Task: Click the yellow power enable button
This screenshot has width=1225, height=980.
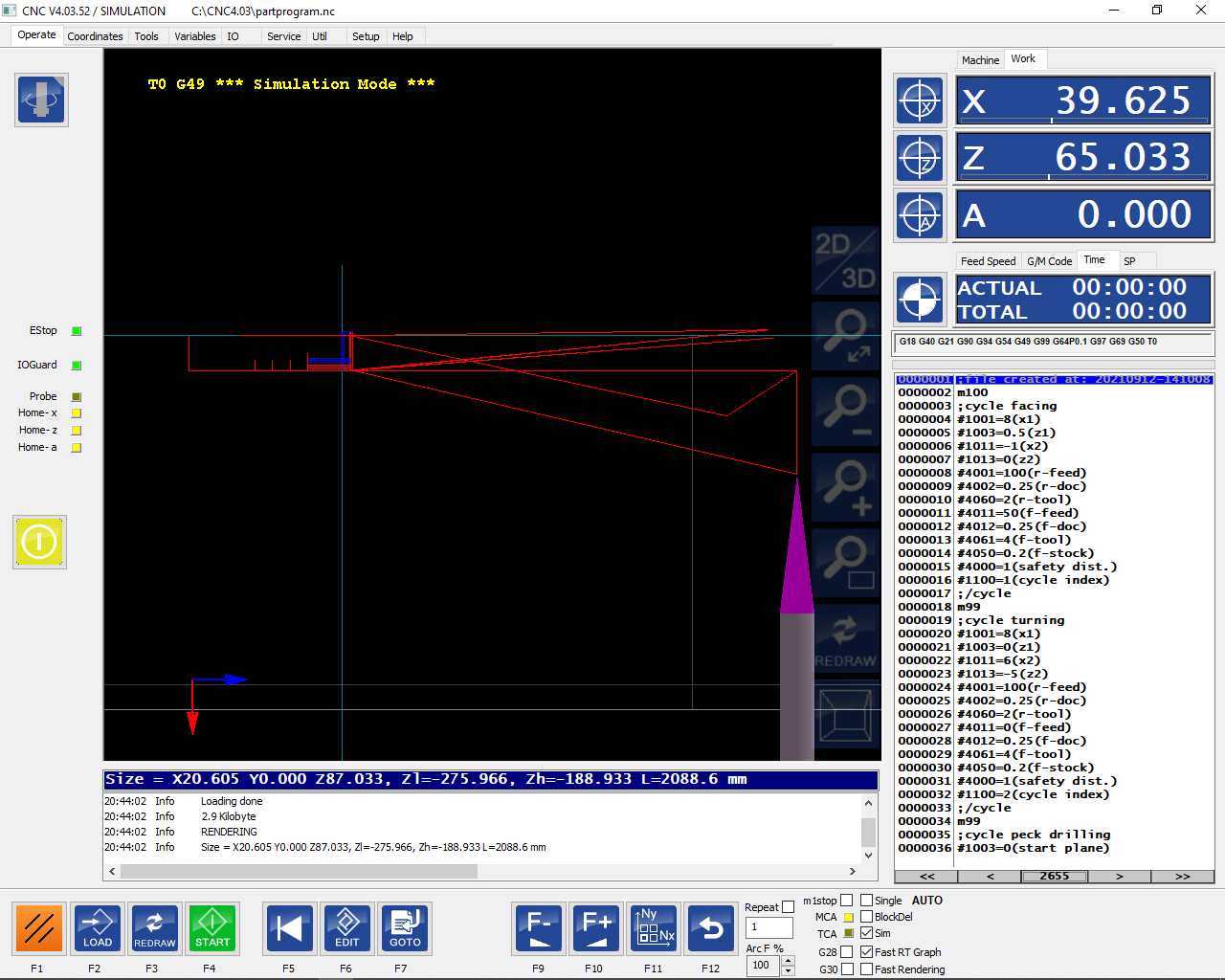Action: point(39,542)
